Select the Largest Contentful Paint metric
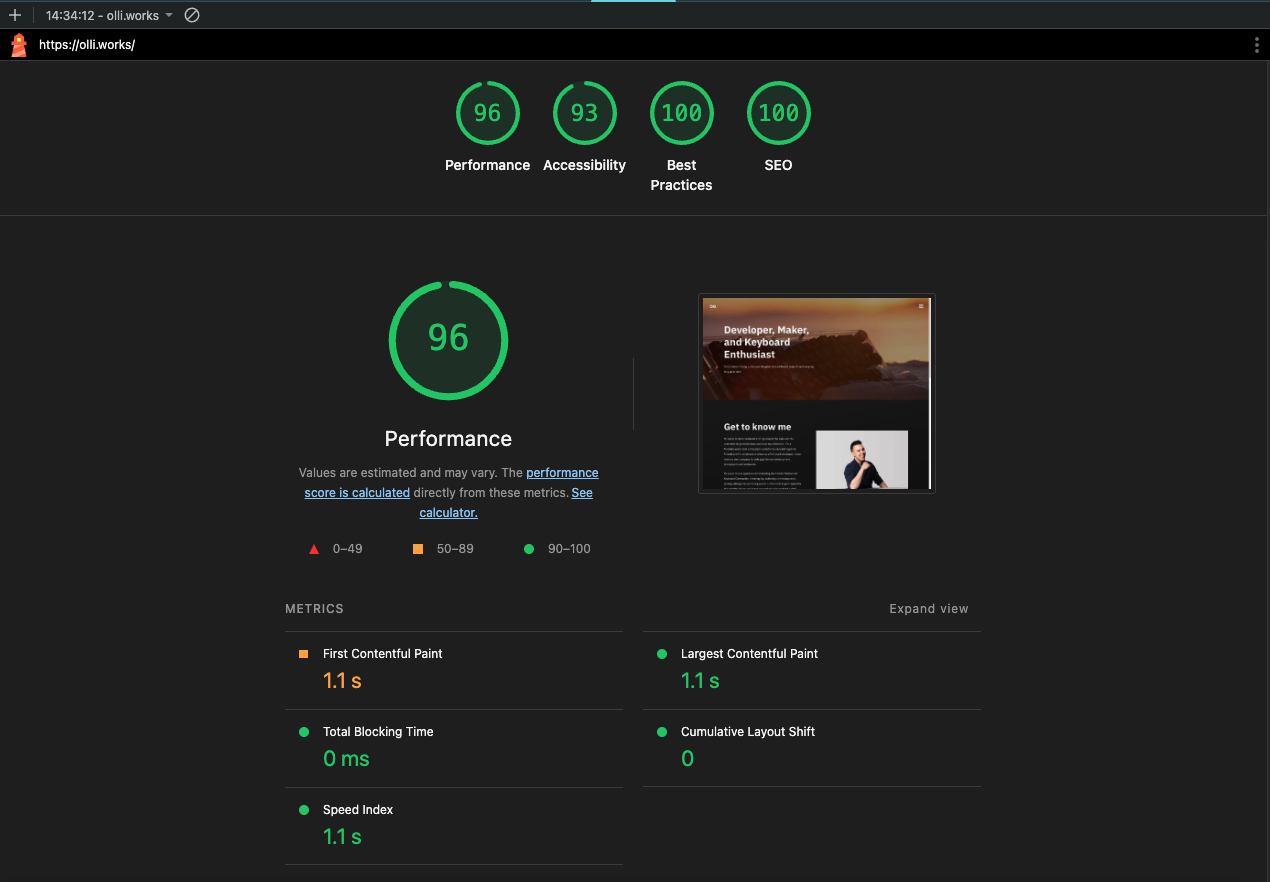Viewport: 1270px width, 882px height. tap(812, 670)
